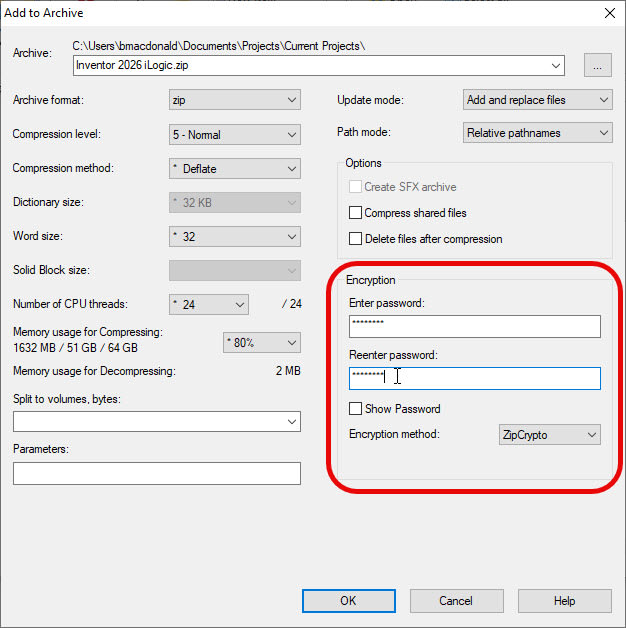
Task: Open the Update mode dropdown
Action: [537, 100]
